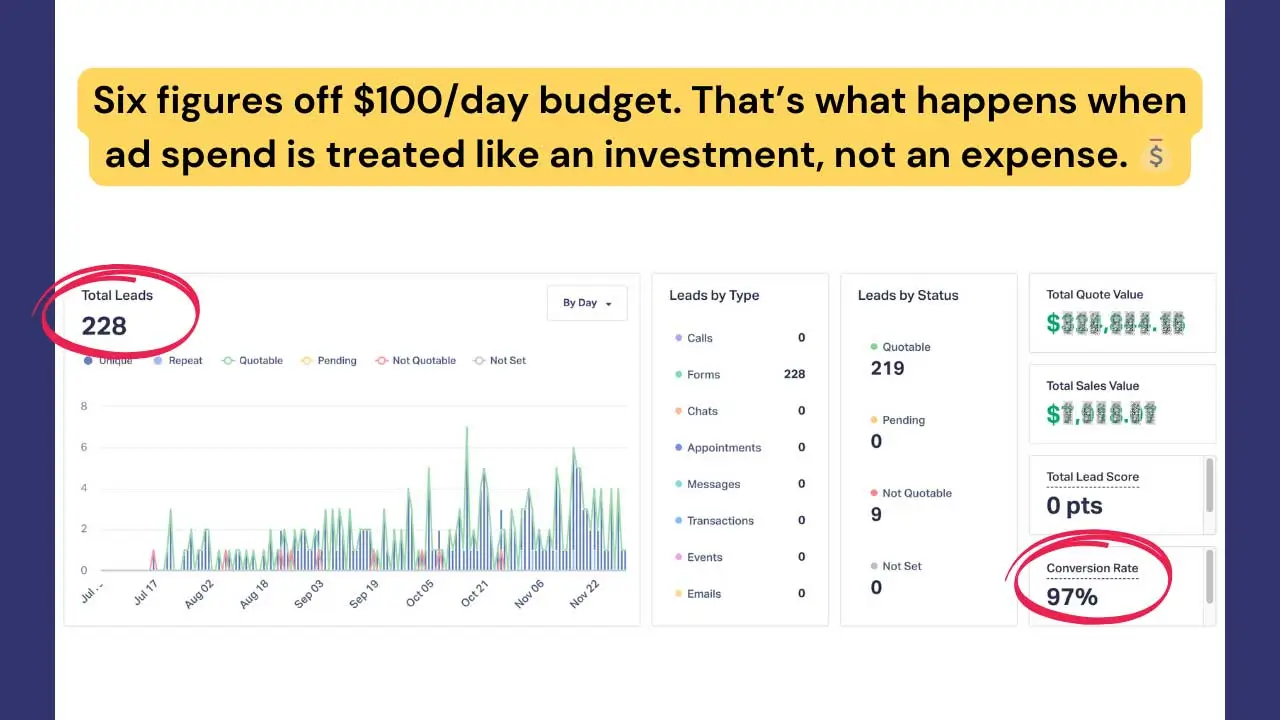The image size is (1280, 720).
Task: Click the Events lead type icon
Action: (x=679, y=557)
